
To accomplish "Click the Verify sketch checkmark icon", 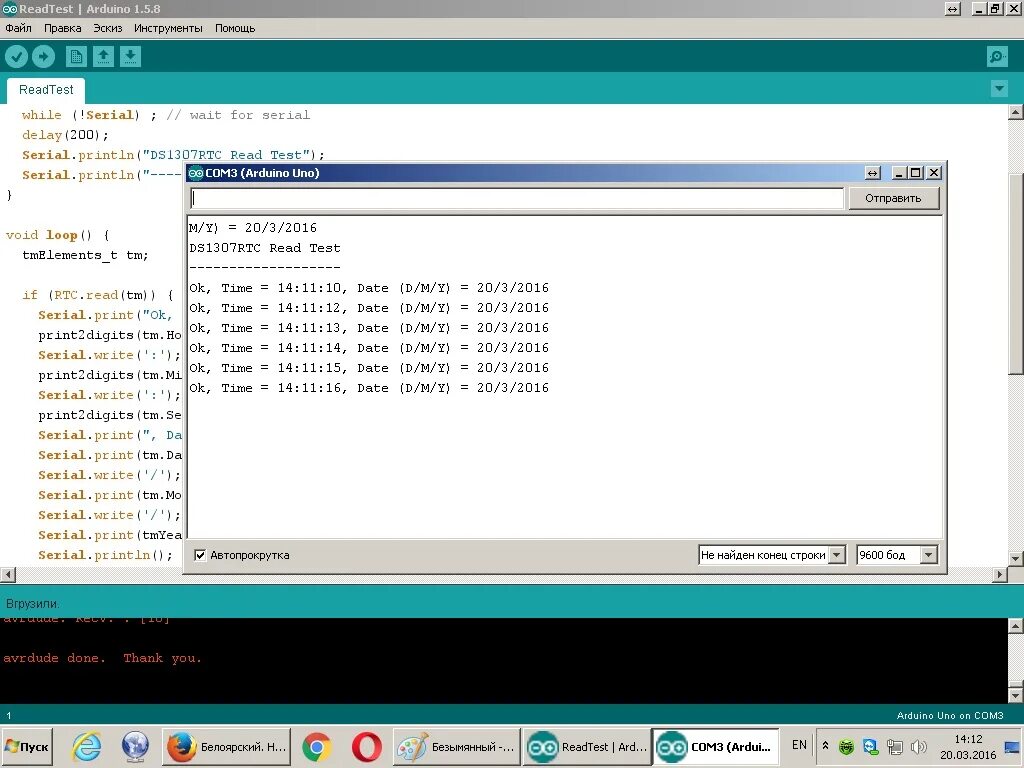I will click(x=16, y=57).
